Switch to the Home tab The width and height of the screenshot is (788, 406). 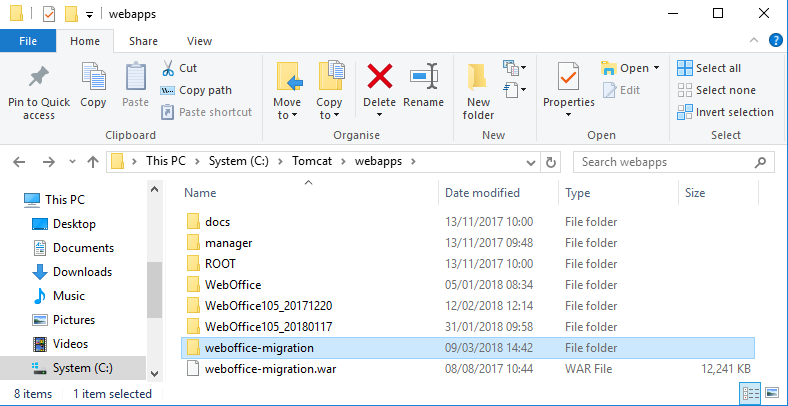click(x=85, y=41)
